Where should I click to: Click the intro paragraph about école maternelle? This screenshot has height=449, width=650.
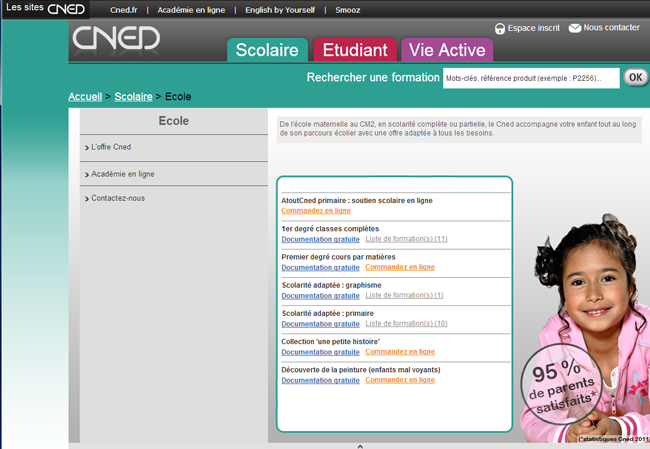(458, 129)
